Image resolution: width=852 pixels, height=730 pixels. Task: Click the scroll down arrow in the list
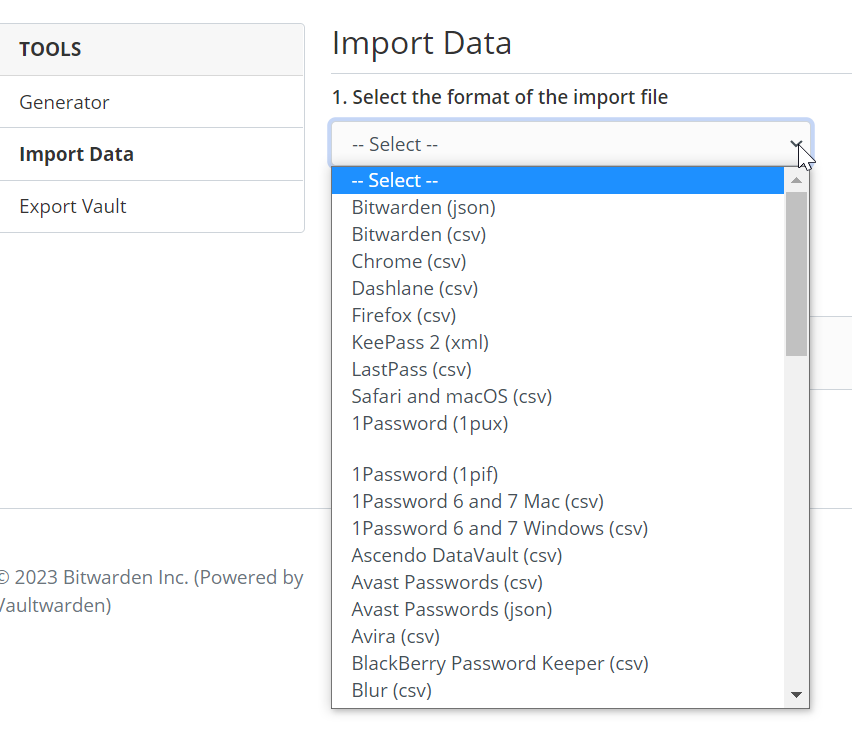797,694
